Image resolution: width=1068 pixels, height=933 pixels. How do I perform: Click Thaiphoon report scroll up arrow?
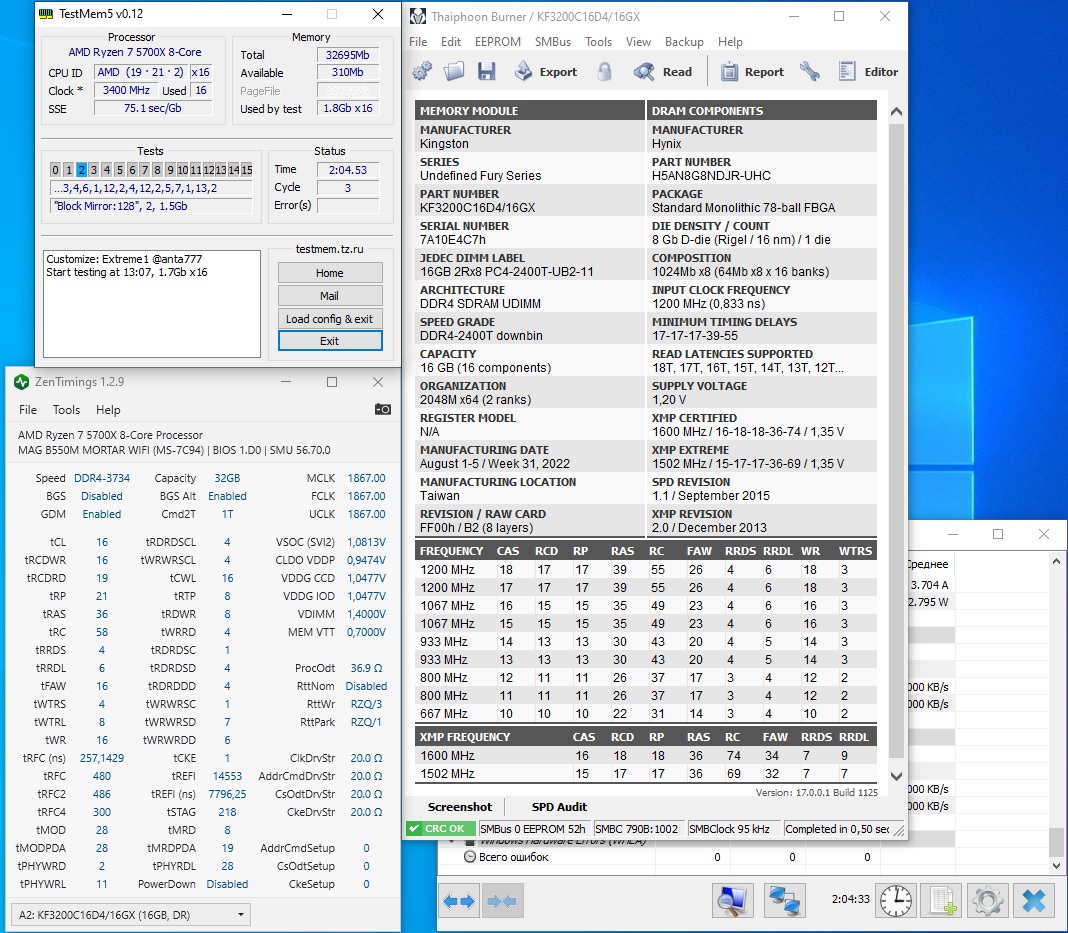click(896, 111)
